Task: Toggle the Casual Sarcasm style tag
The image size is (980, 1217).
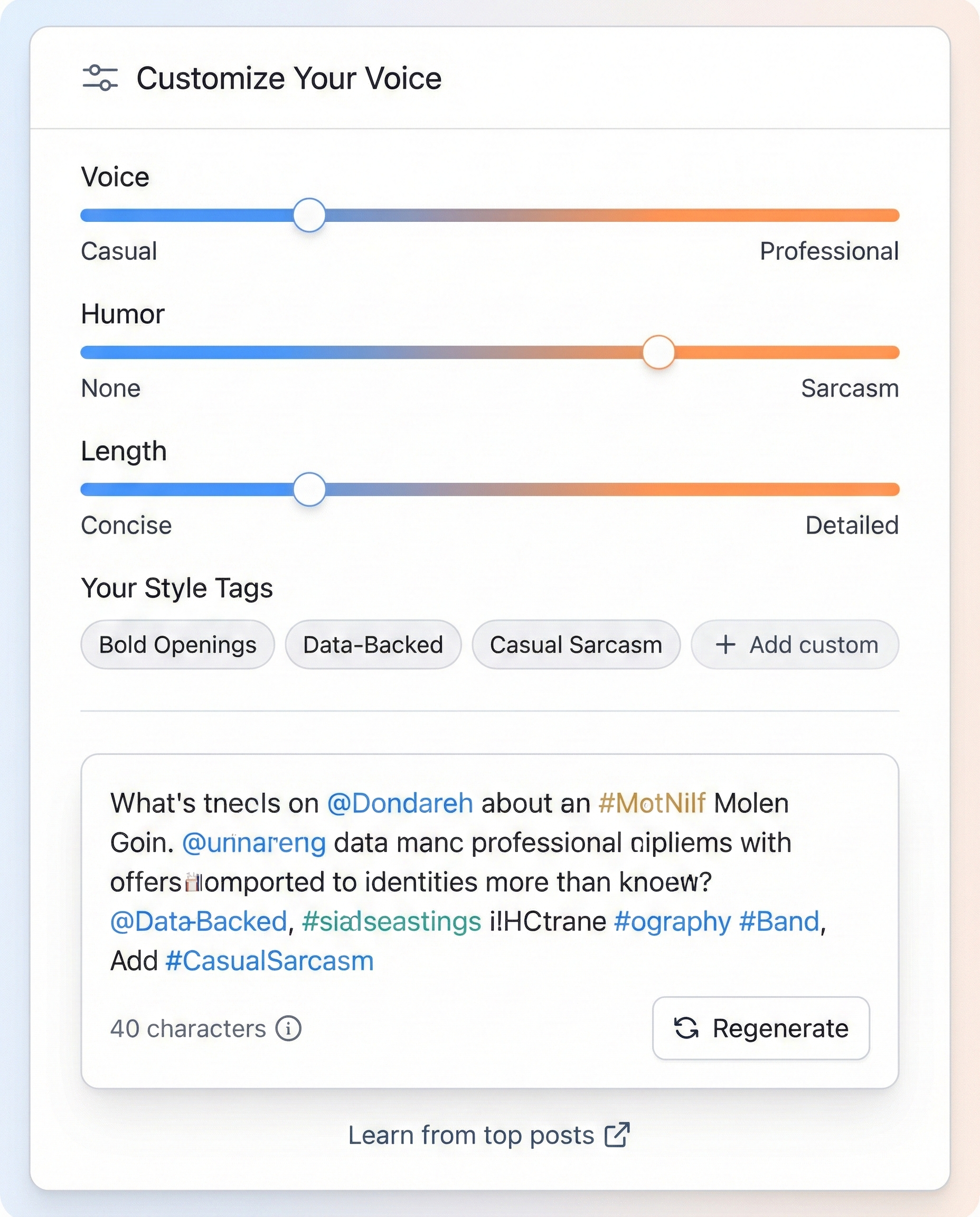Action: [x=576, y=644]
